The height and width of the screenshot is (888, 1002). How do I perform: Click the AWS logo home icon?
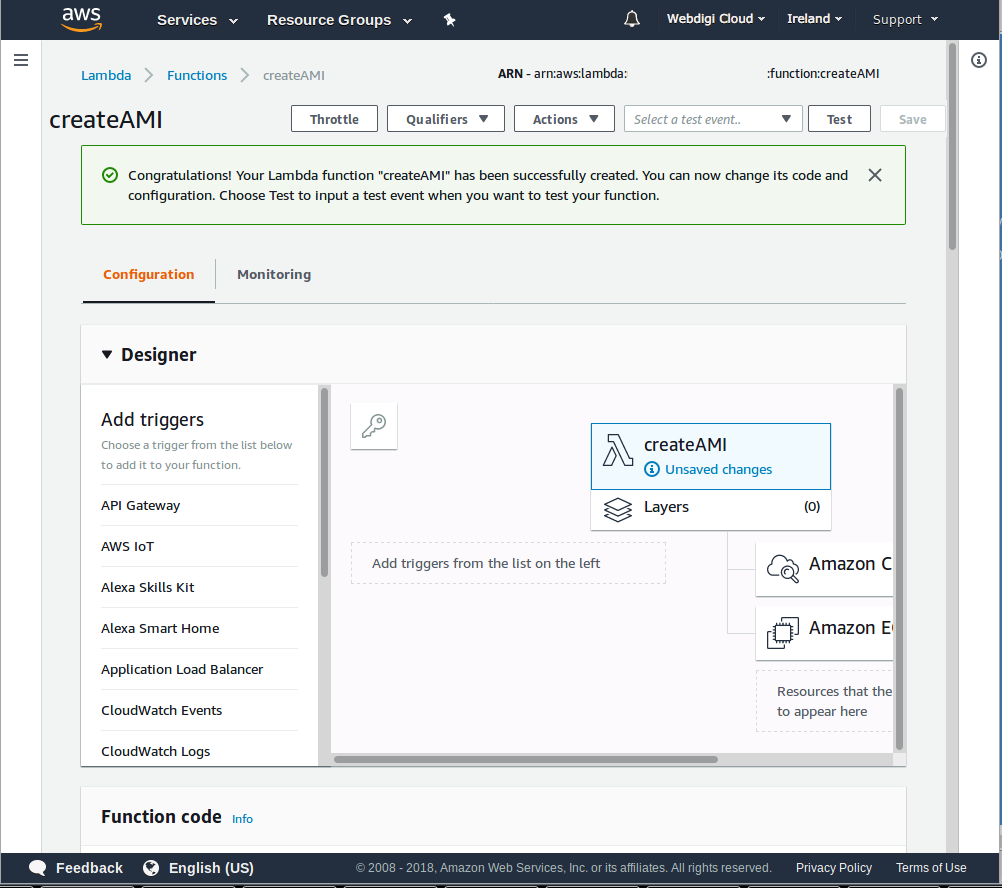81,19
